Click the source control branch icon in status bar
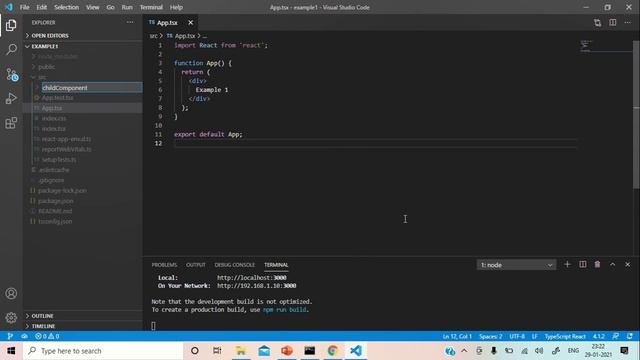640x360 pixels. (x=10, y=336)
